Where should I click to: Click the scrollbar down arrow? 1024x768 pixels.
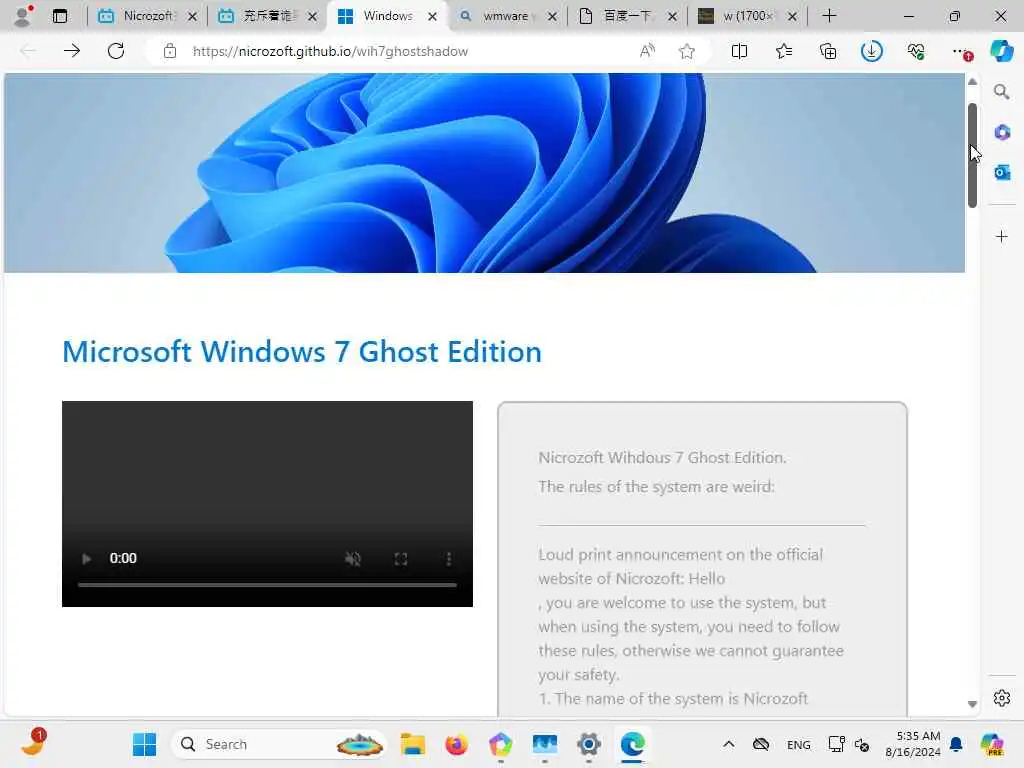click(x=972, y=704)
